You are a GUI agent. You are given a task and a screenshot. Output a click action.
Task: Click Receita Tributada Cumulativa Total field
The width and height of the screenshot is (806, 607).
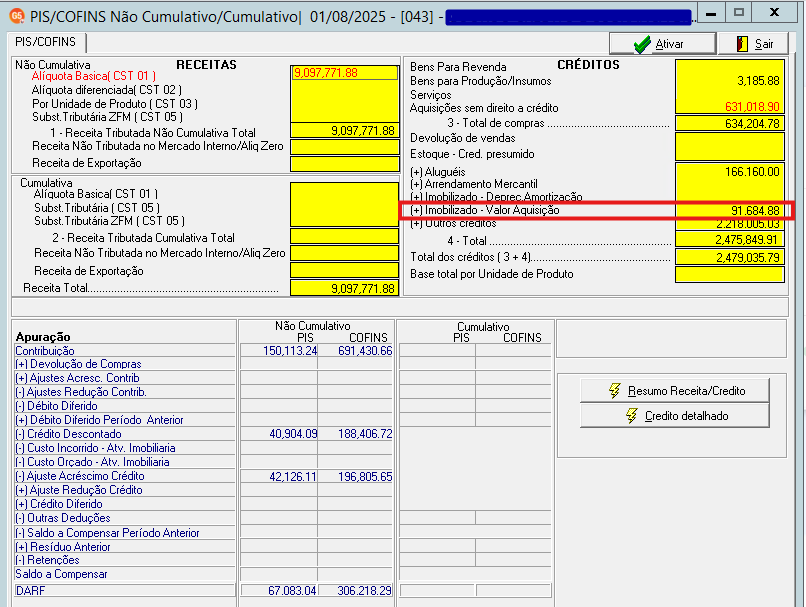(345, 236)
